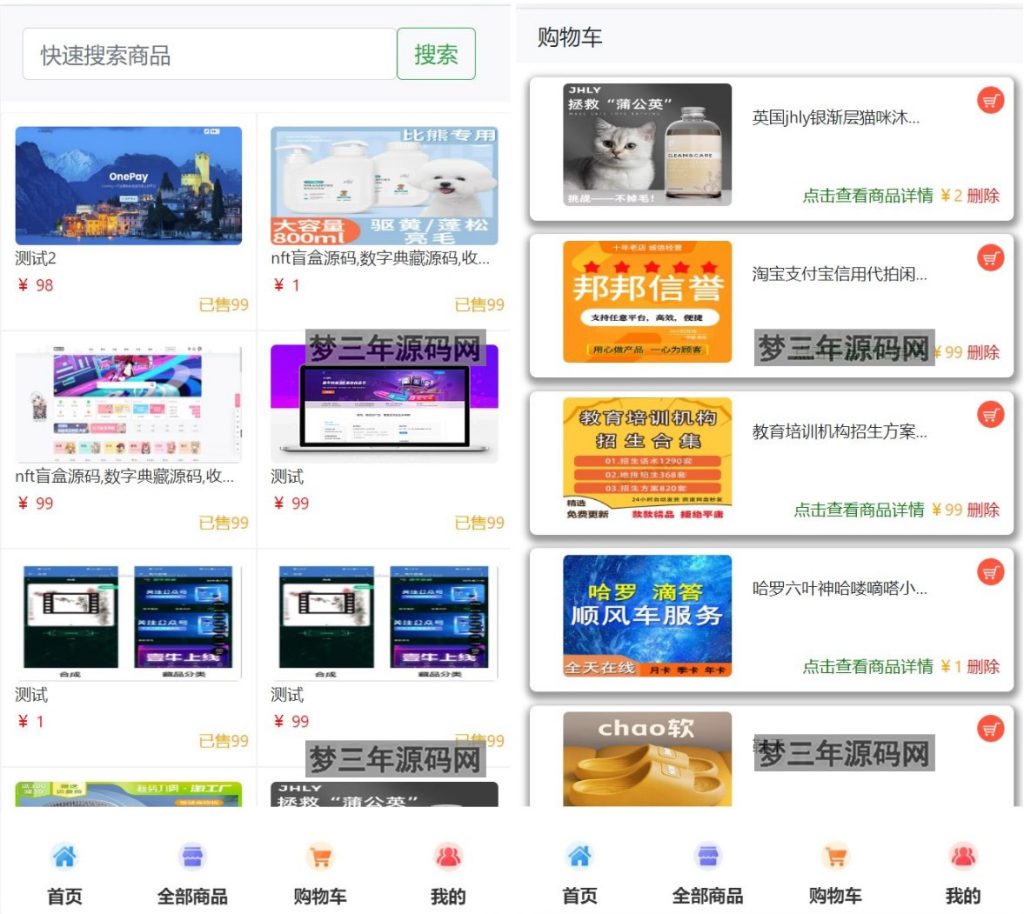Click cart item title 哈罗六叶神哈喽嘀嗒小...
The height and width of the screenshot is (914, 1024).
tap(839, 588)
